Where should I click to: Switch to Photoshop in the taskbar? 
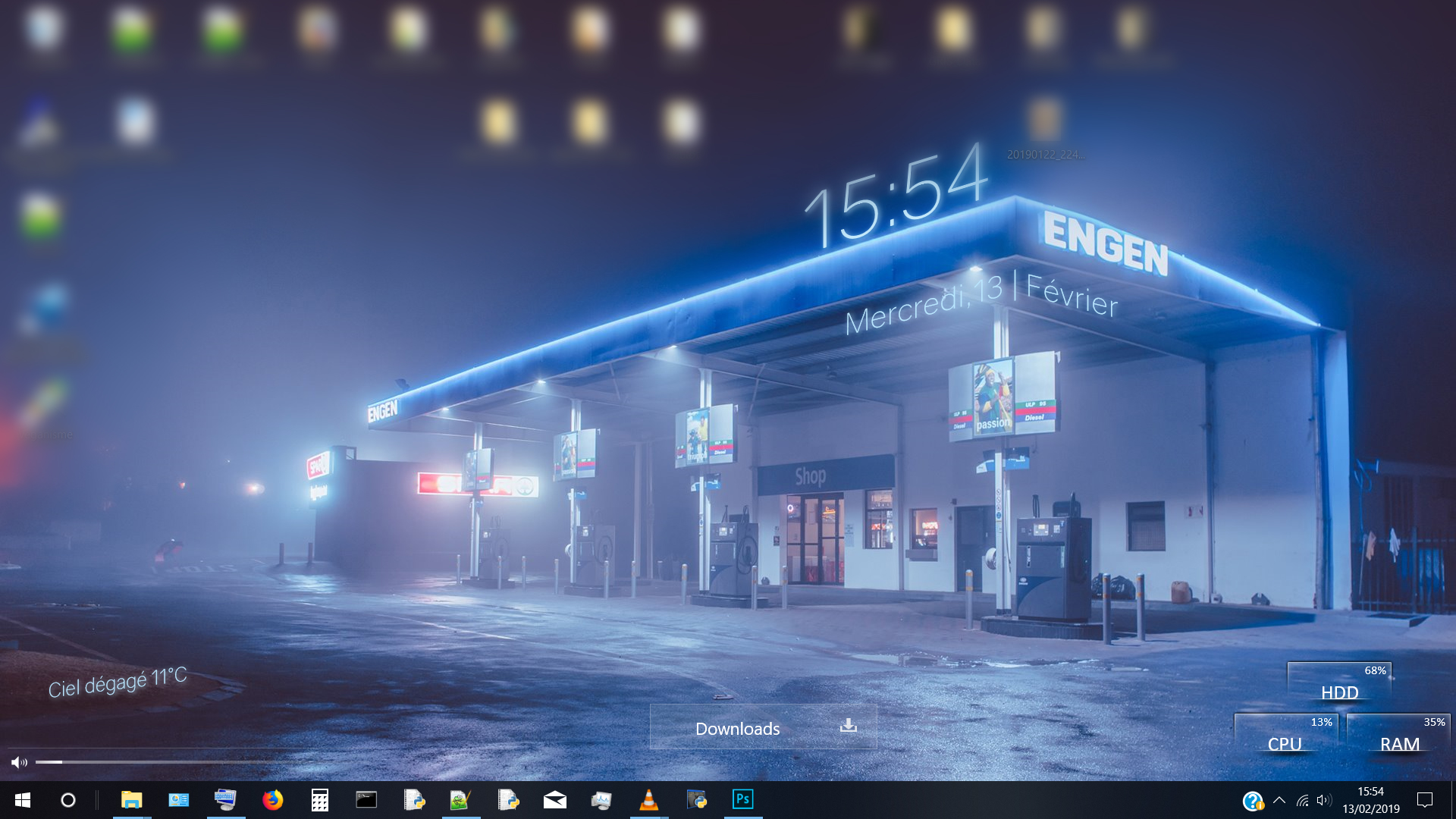pyautogui.click(x=742, y=799)
